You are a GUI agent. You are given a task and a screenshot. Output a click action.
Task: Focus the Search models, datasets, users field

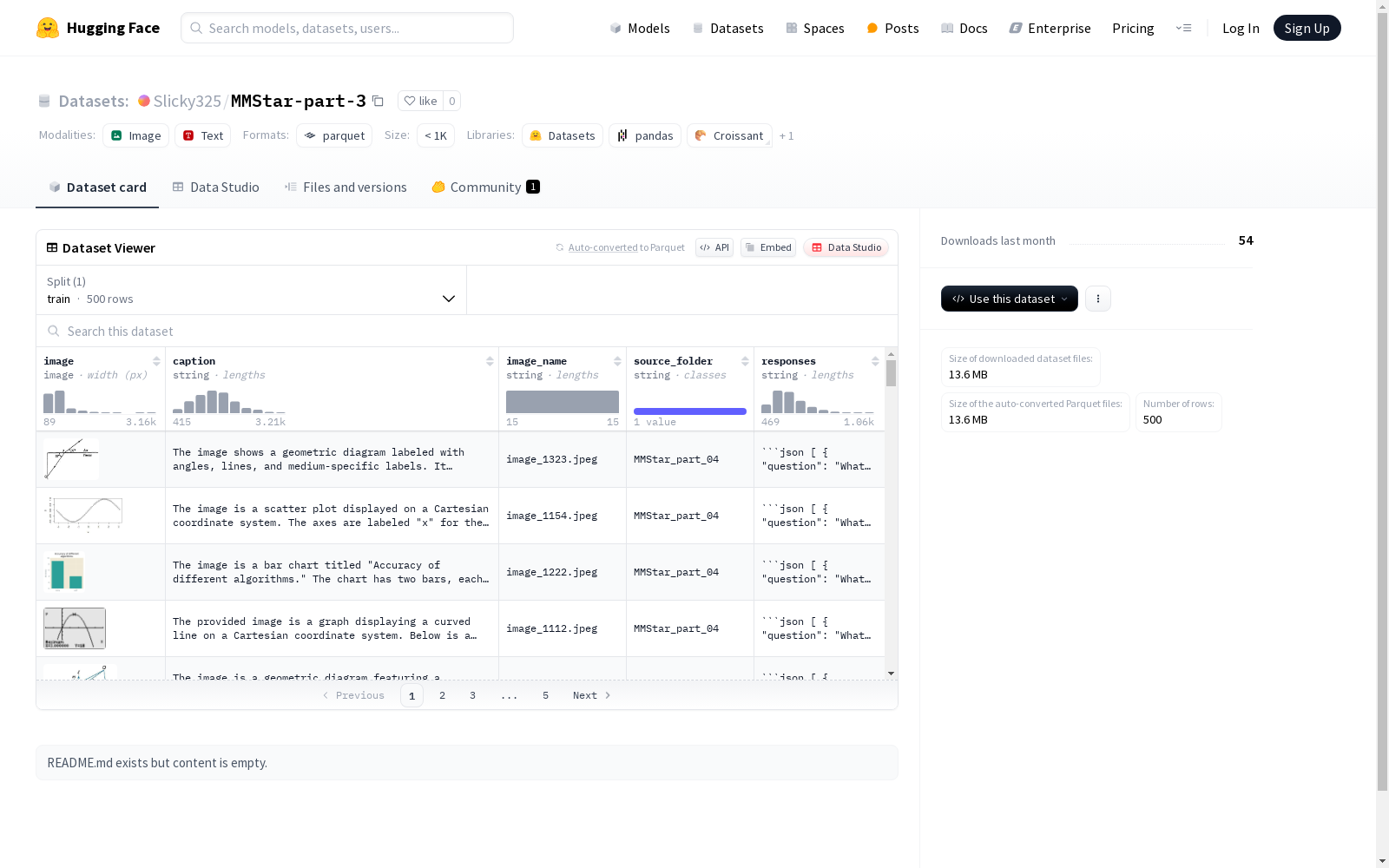(347, 28)
